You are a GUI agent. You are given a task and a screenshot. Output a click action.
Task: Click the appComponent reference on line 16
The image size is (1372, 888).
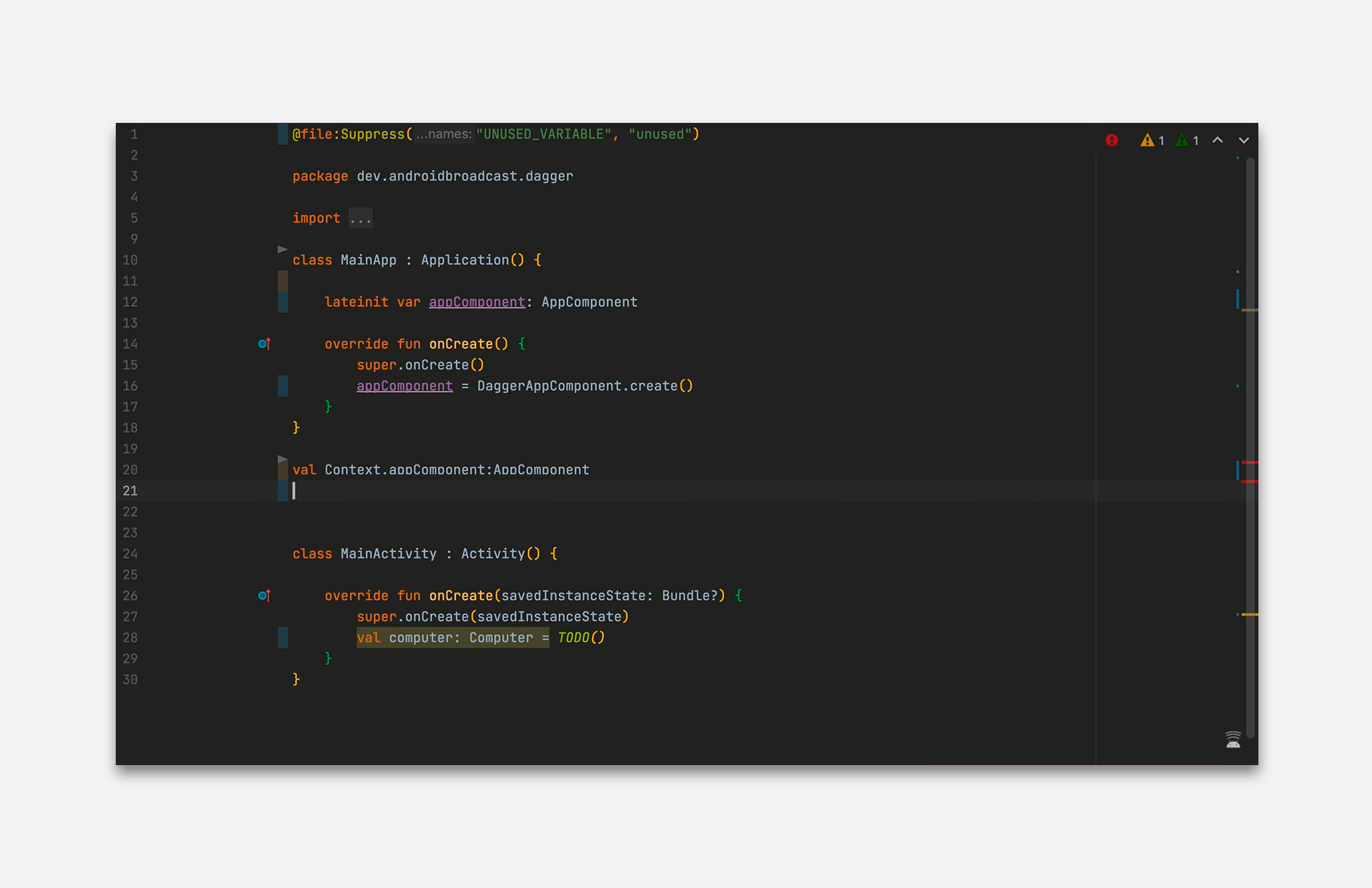tap(404, 386)
